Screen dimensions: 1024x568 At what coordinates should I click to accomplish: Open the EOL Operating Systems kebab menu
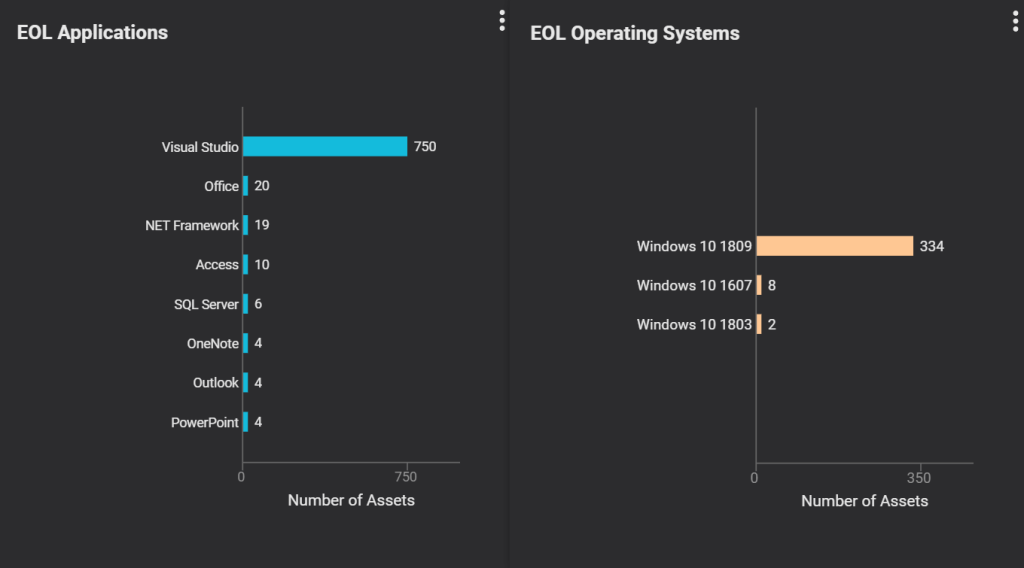click(1015, 21)
